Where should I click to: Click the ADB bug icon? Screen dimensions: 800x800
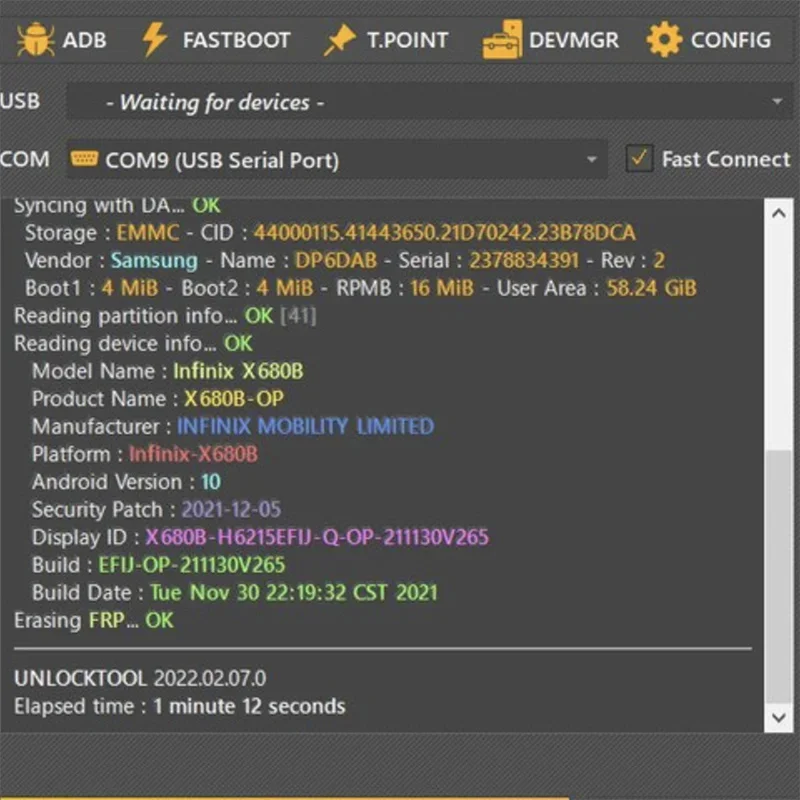click(x=35, y=40)
